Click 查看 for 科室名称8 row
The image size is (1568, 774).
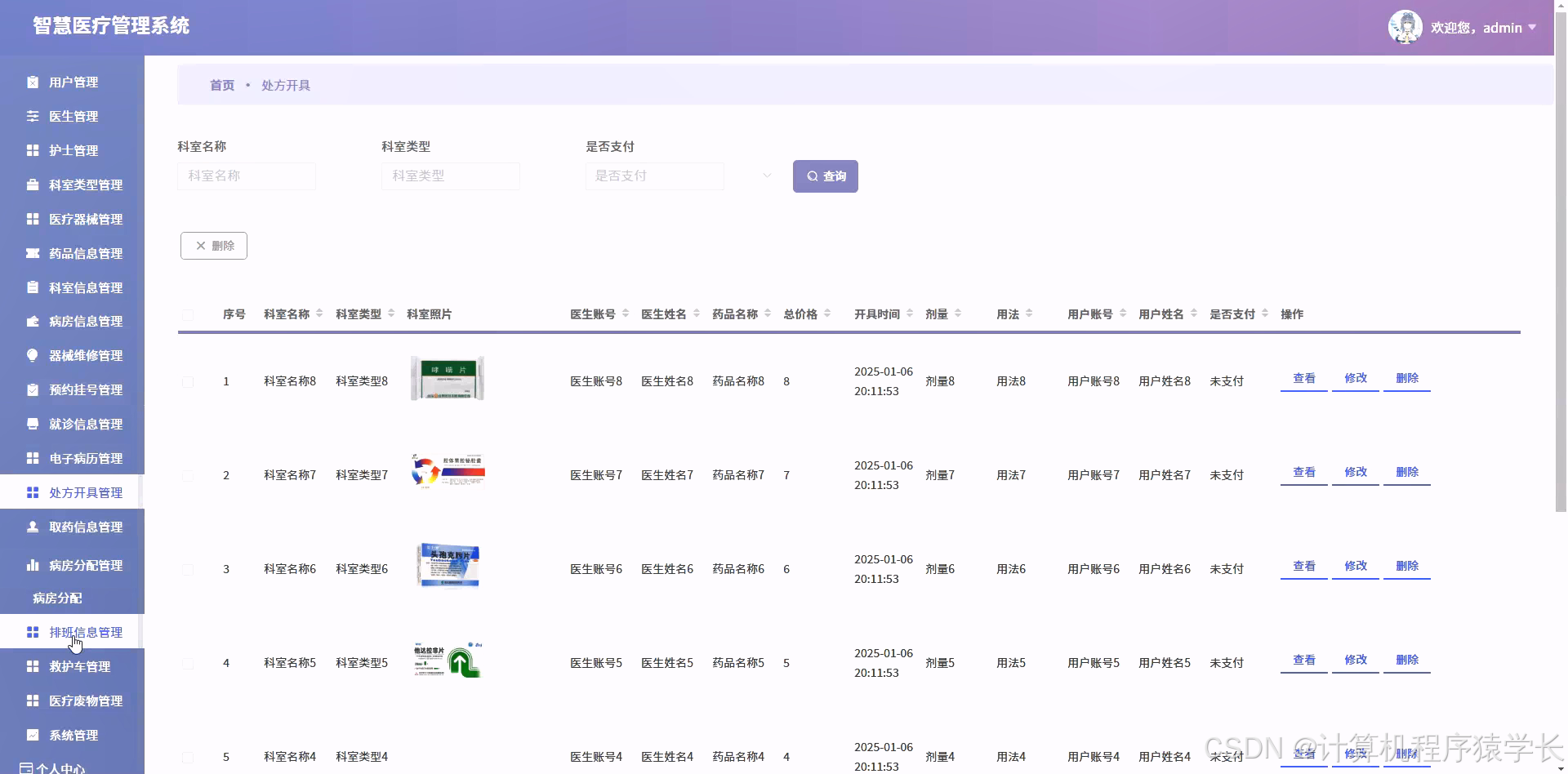tap(1304, 379)
